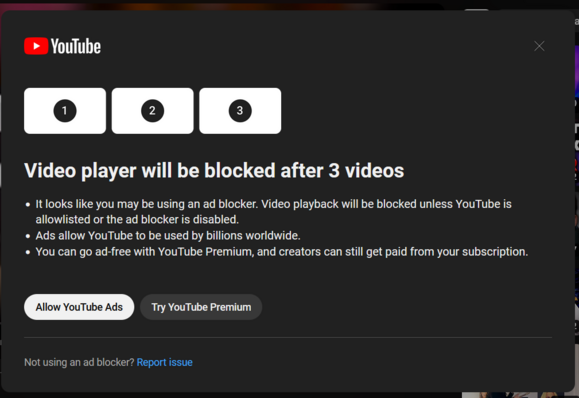Click the black circle badge numbered 3
Image resolution: width=579 pixels, height=398 pixels.
240,110
